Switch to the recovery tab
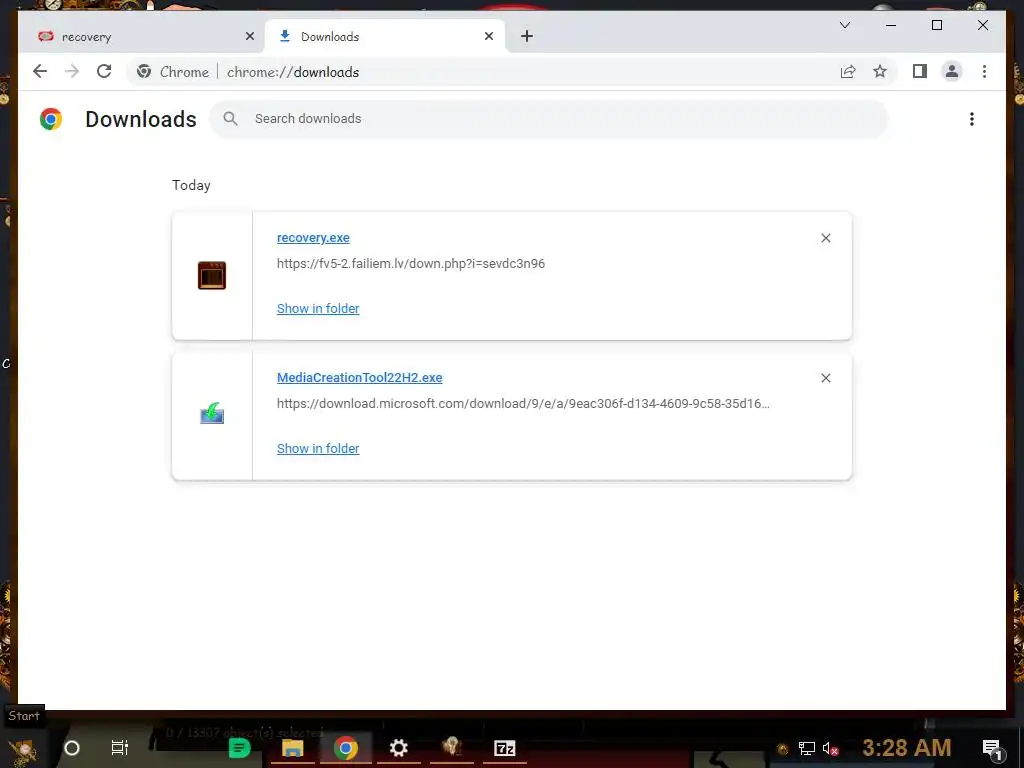 [x=140, y=37]
